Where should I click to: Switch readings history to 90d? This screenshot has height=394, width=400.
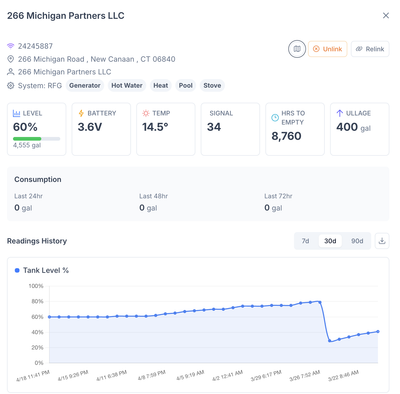(357, 241)
